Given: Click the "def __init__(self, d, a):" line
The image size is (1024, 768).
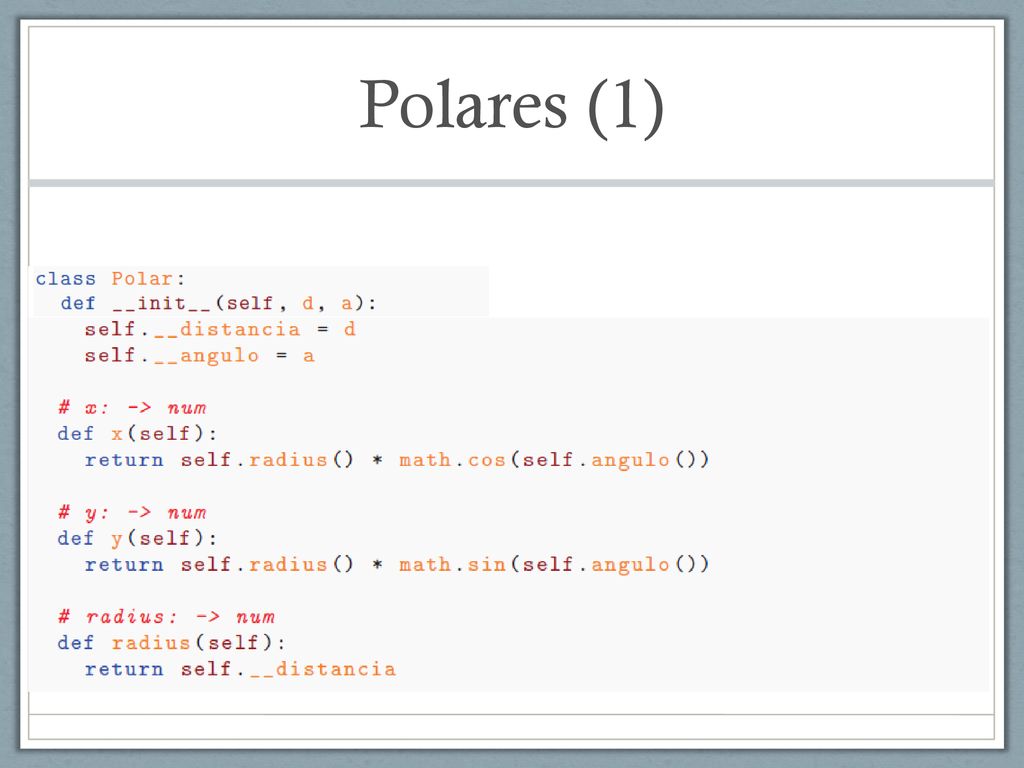Looking at the screenshot, I should point(219,304).
